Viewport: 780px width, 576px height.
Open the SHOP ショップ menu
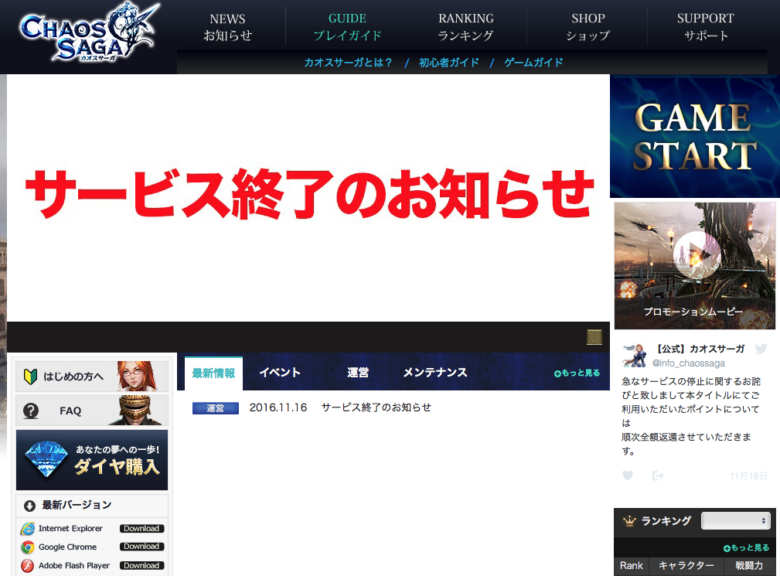[587, 27]
